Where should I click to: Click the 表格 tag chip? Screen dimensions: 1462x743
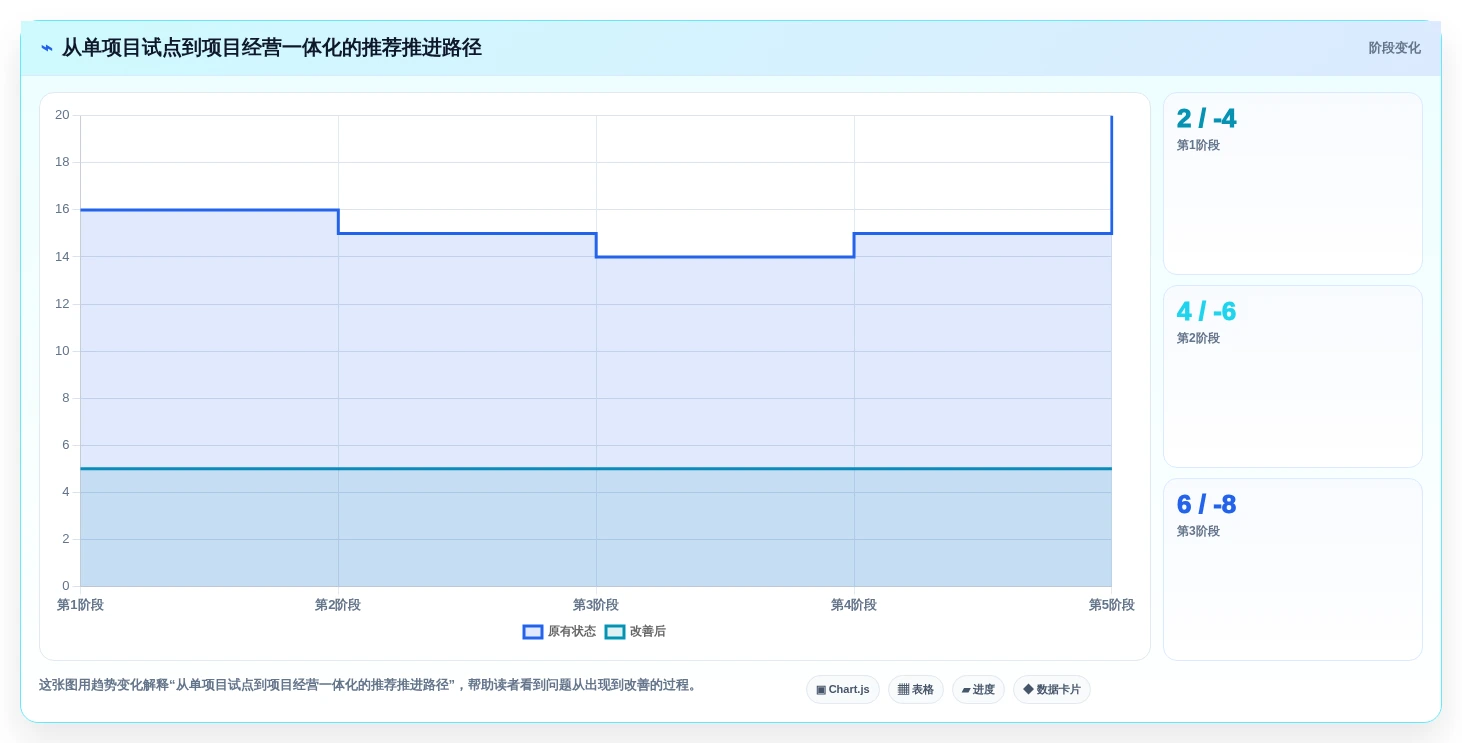click(916, 690)
